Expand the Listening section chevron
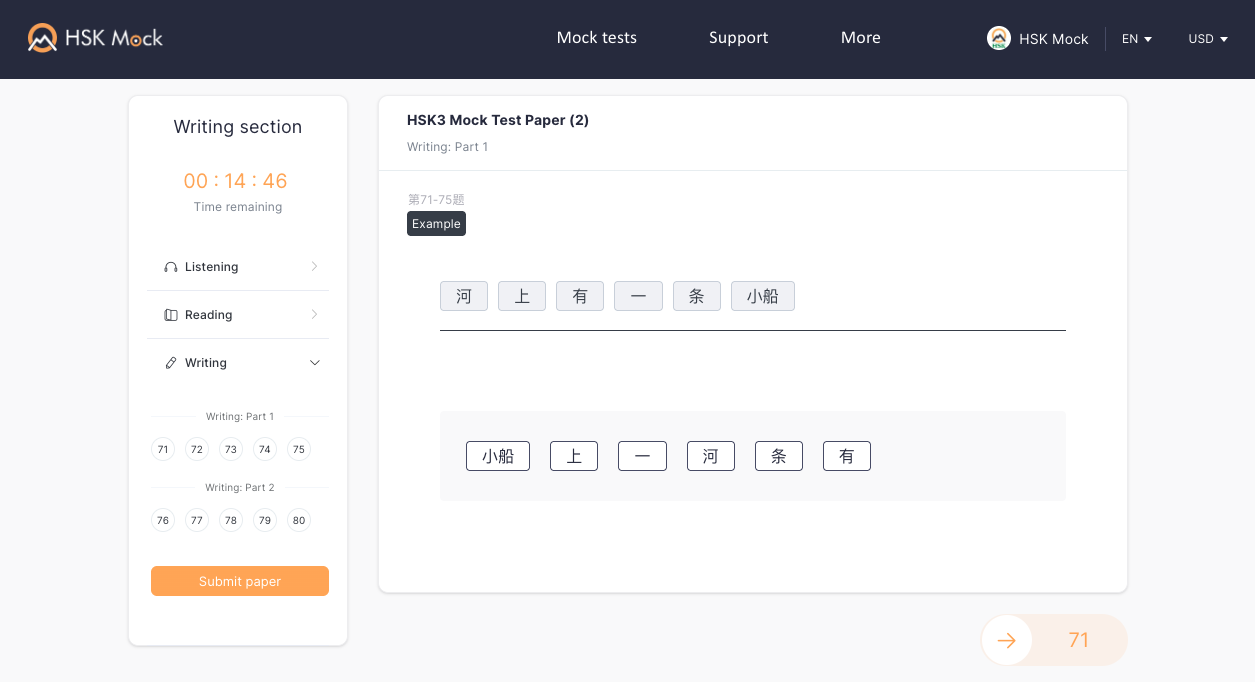The image size is (1255, 682). [314, 266]
